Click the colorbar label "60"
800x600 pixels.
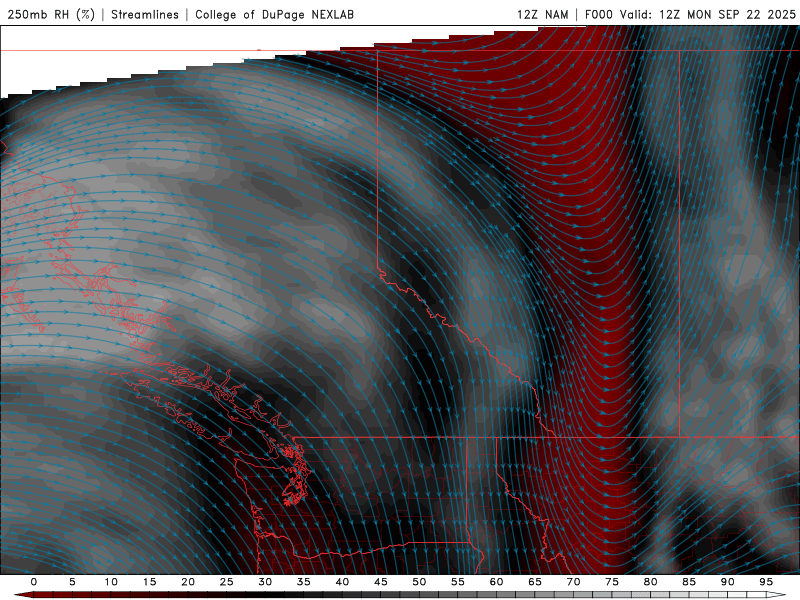(x=496, y=582)
